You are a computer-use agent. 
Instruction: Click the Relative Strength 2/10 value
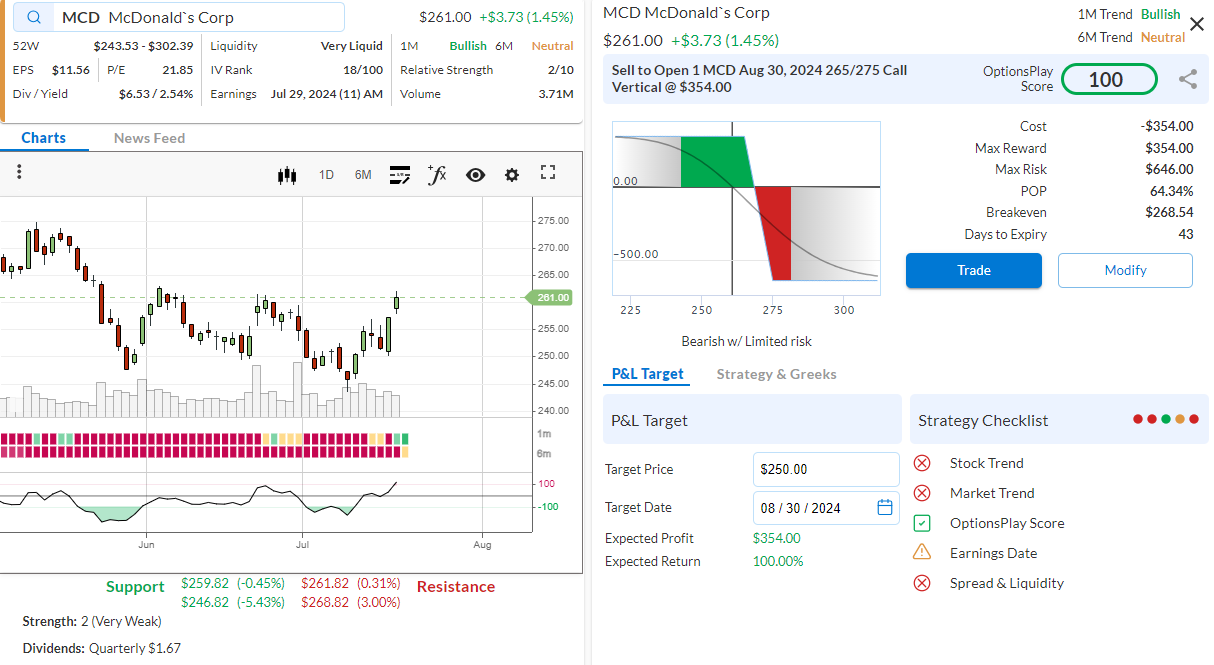(561, 70)
